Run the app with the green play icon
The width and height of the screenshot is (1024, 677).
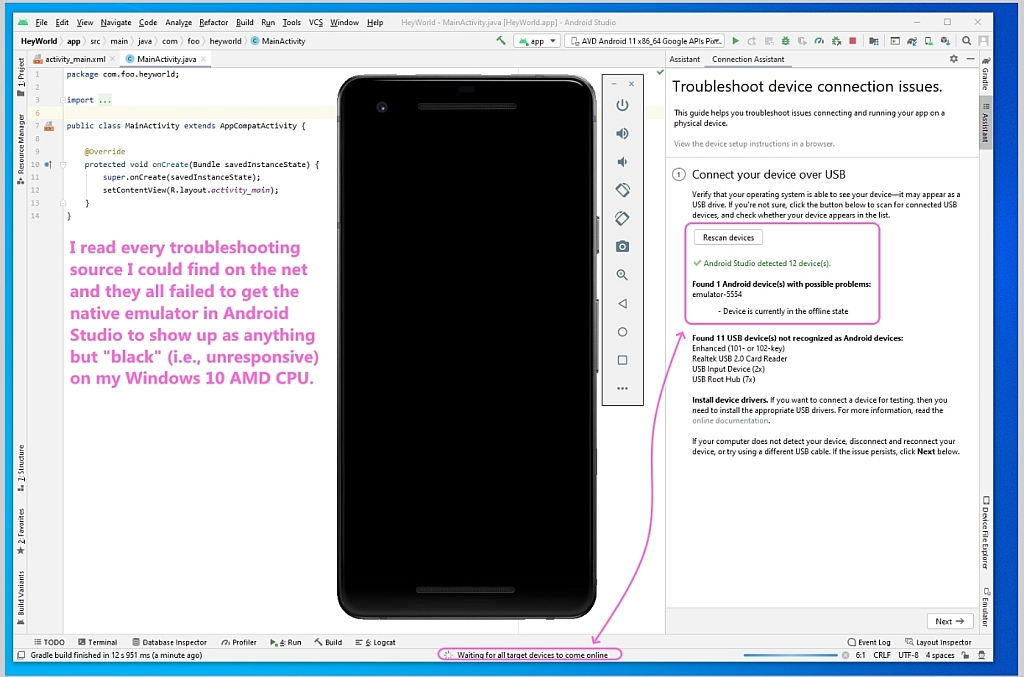tap(735, 40)
